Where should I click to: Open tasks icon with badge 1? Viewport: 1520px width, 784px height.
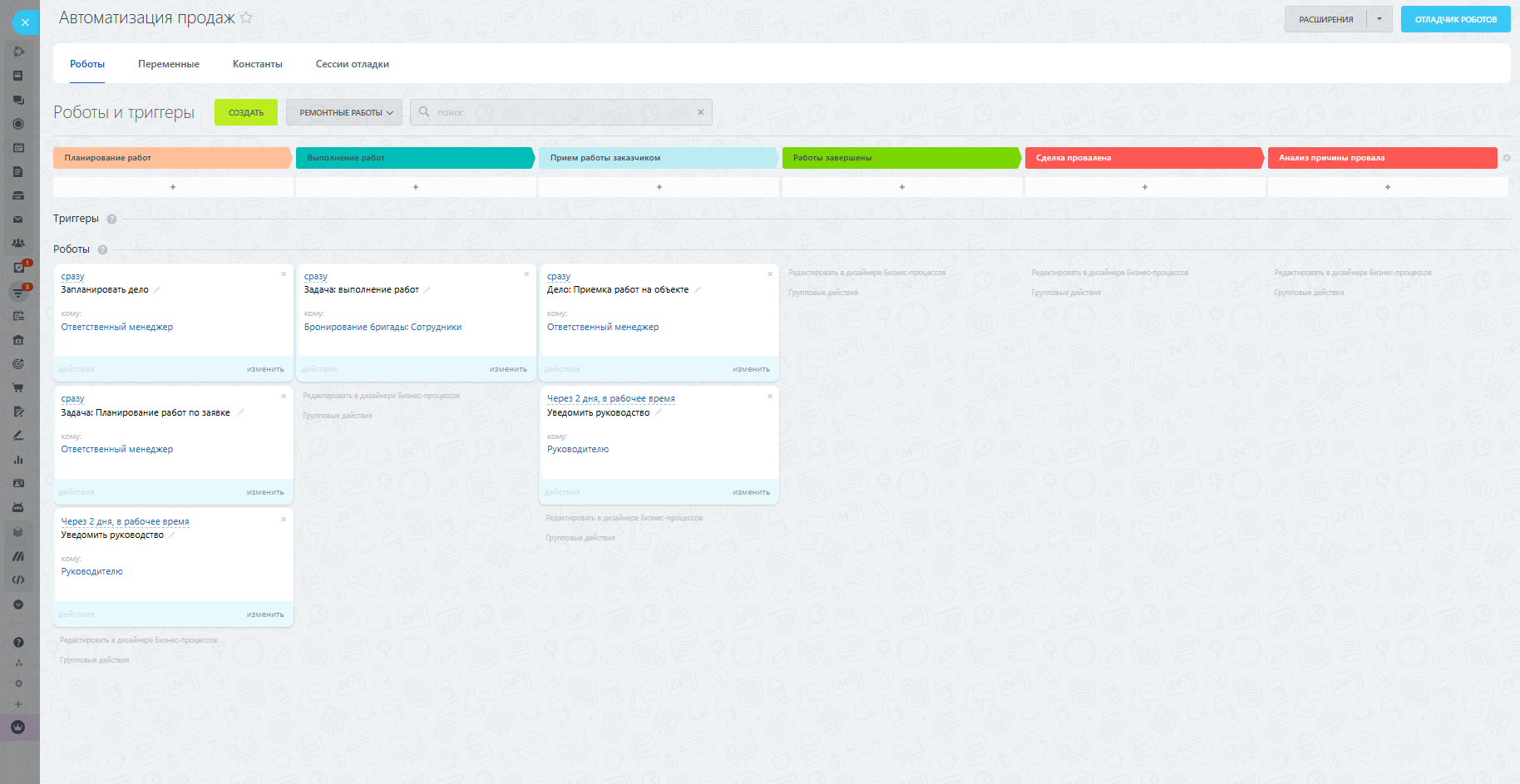pyautogui.click(x=19, y=268)
